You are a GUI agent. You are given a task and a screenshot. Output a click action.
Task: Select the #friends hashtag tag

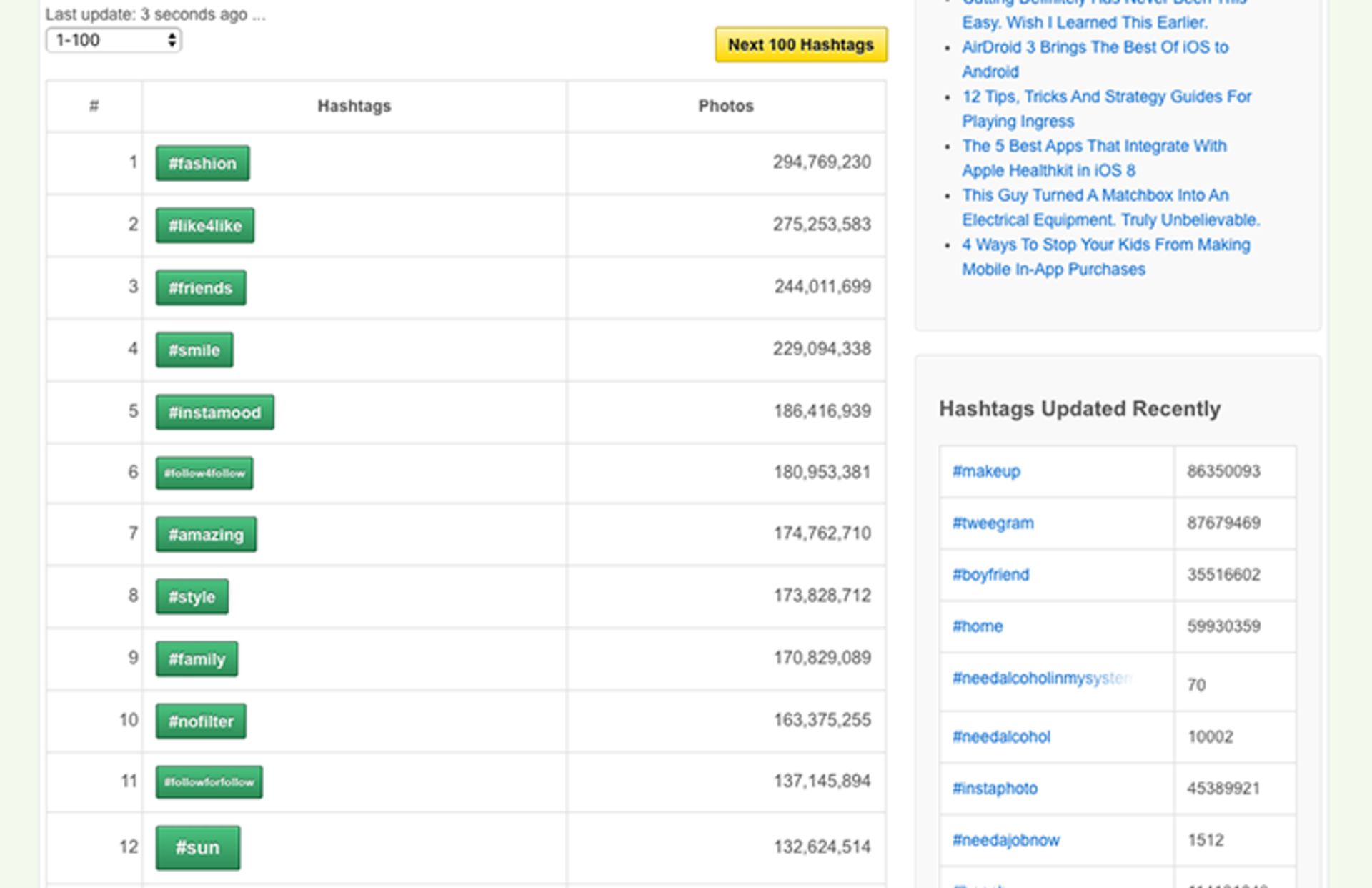200,288
